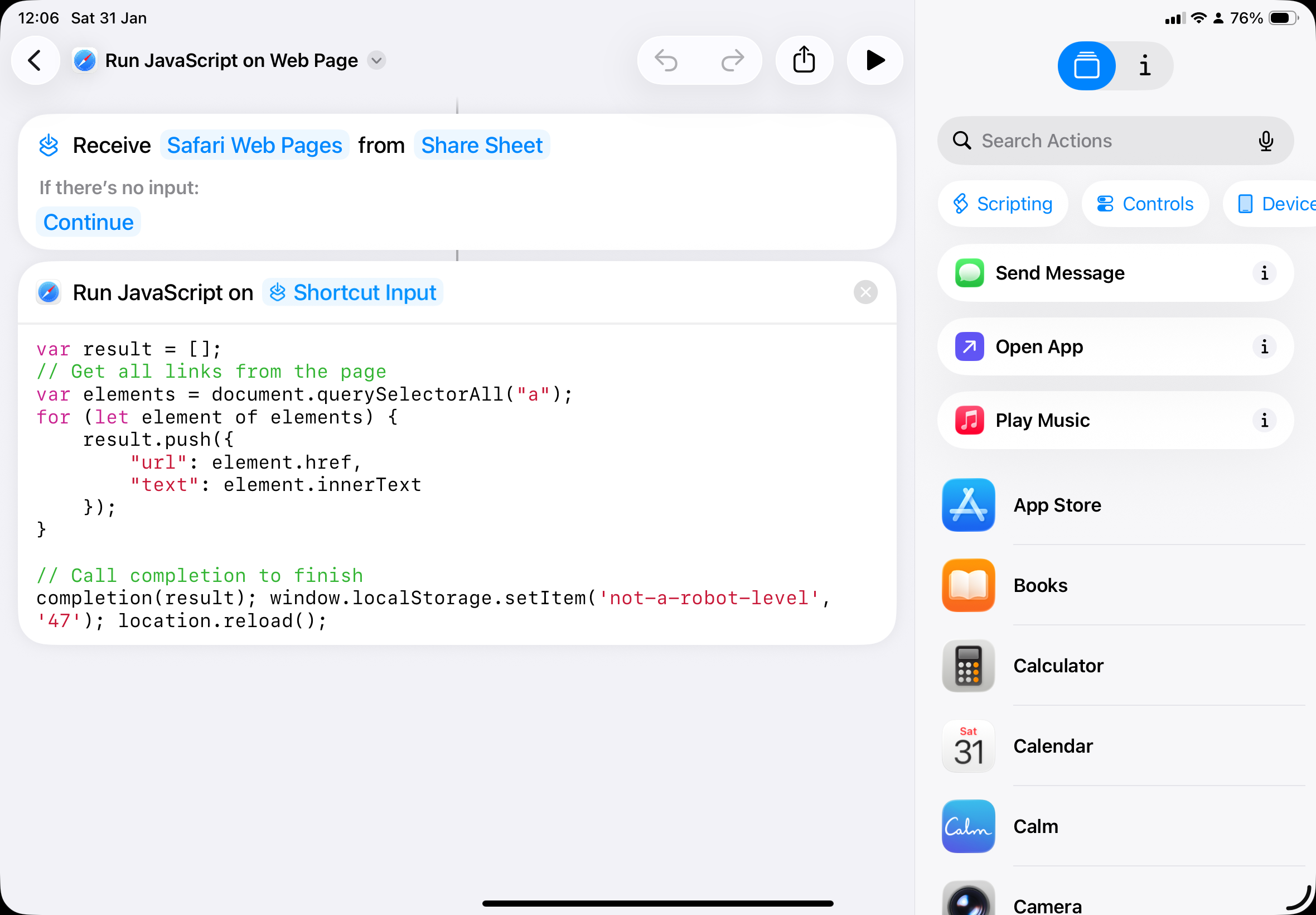Image resolution: width=1316 pixels, height=915 pixels.
Task: Open Calculator app actions
Action: 1057,666
